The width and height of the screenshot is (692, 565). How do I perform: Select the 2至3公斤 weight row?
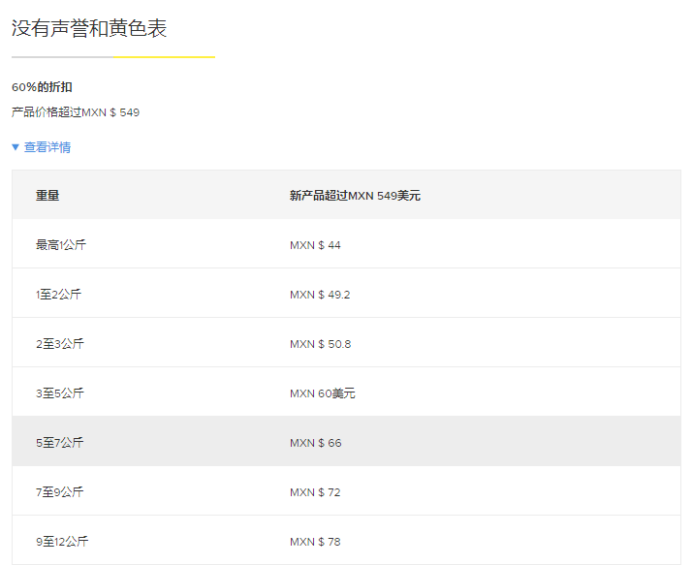[346, 343]
